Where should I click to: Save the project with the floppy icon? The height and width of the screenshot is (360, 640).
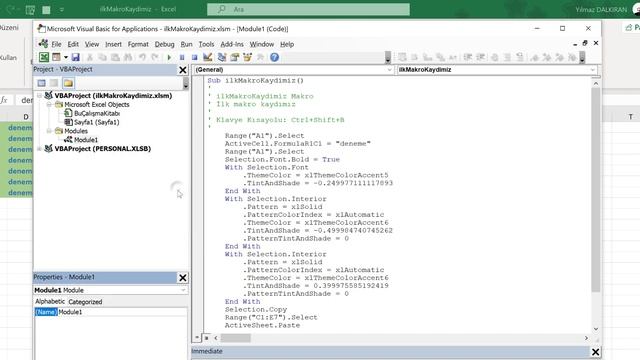click(x=76, y=58)
